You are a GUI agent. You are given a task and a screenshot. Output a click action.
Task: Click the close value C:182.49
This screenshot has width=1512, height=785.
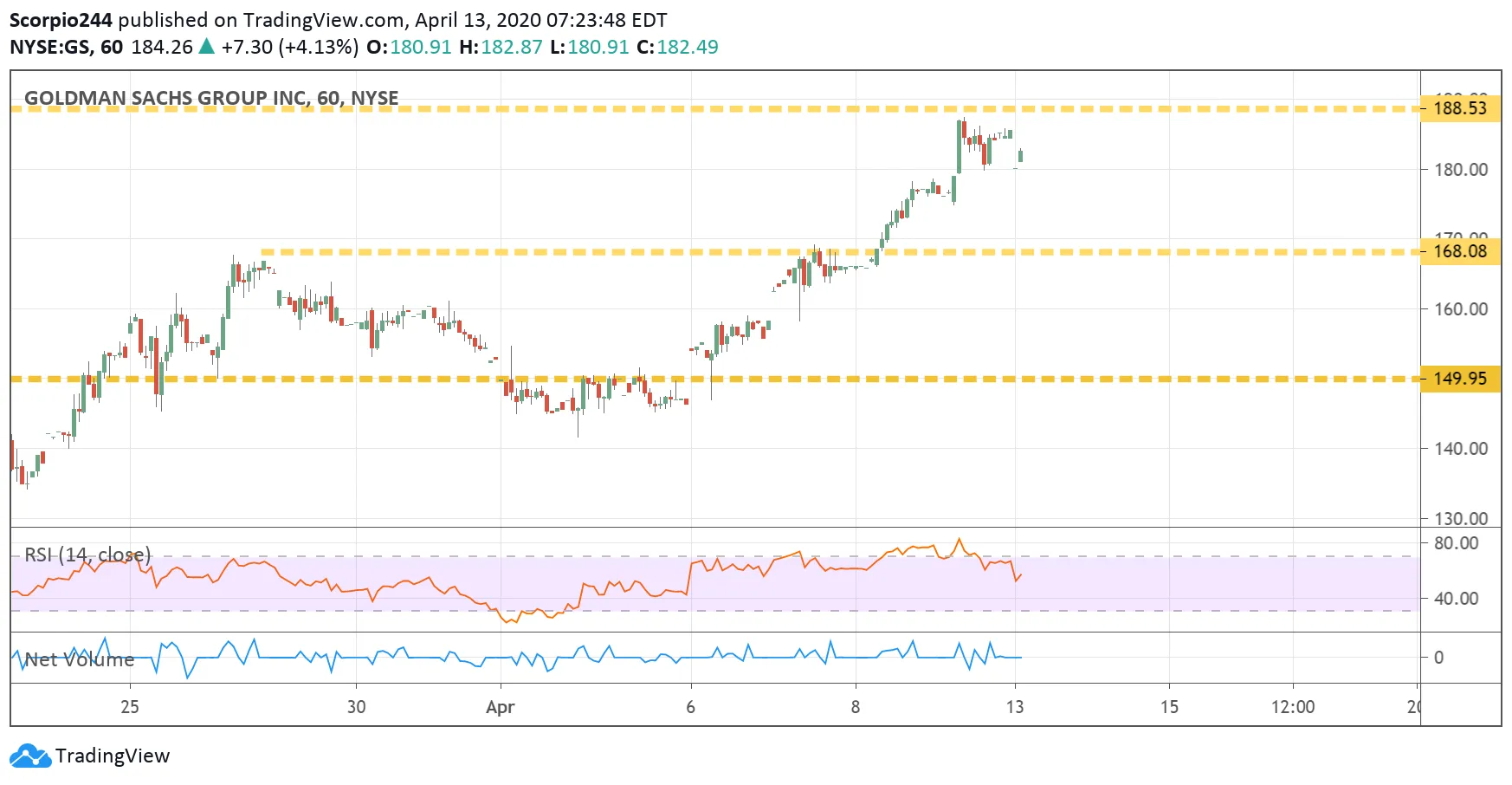(677, 47)
